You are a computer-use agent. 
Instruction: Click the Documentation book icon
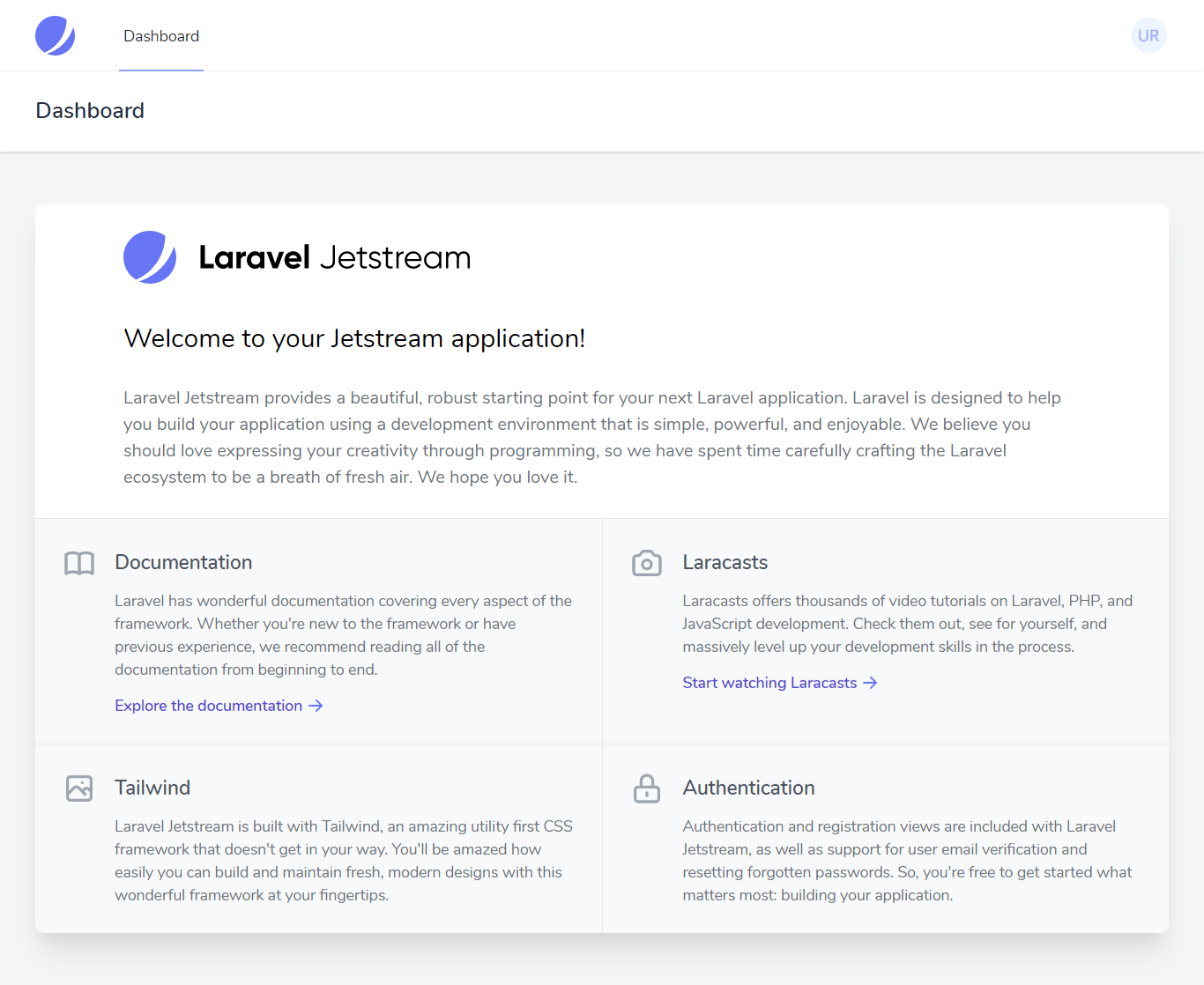(x=79, y=563)
